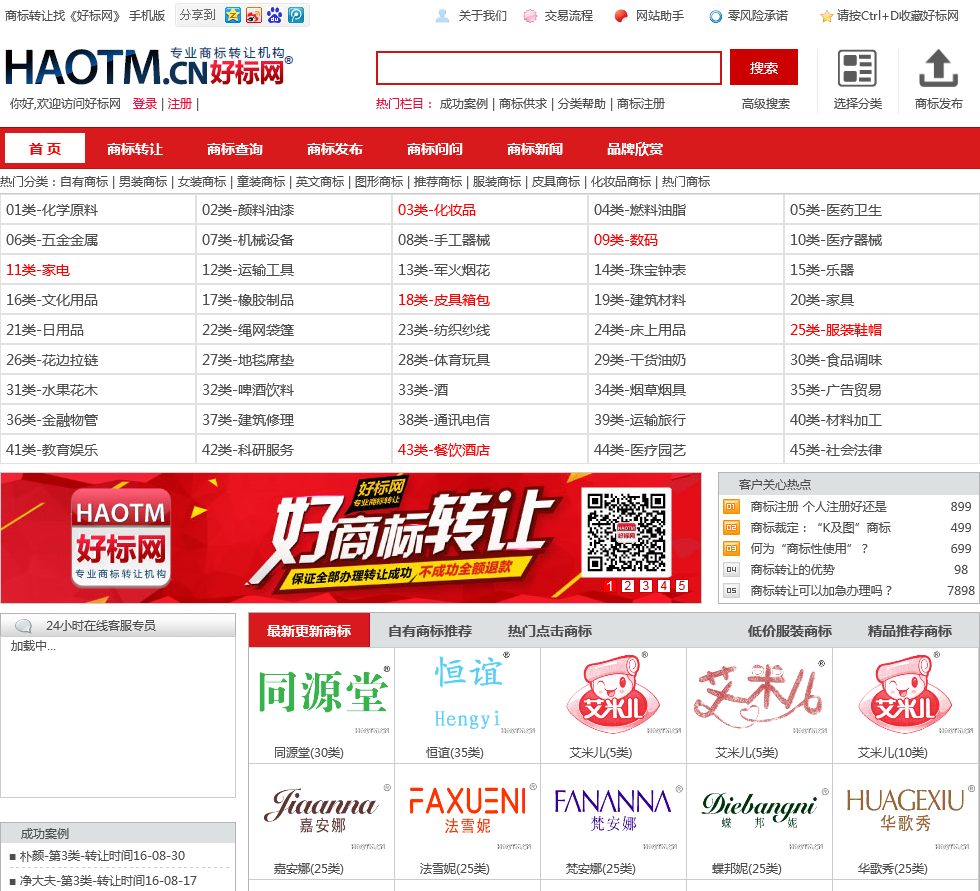Viewport: 980px width, 891px height.
Task: Go to banner slide 5
Action: click(x=682, y=585)
